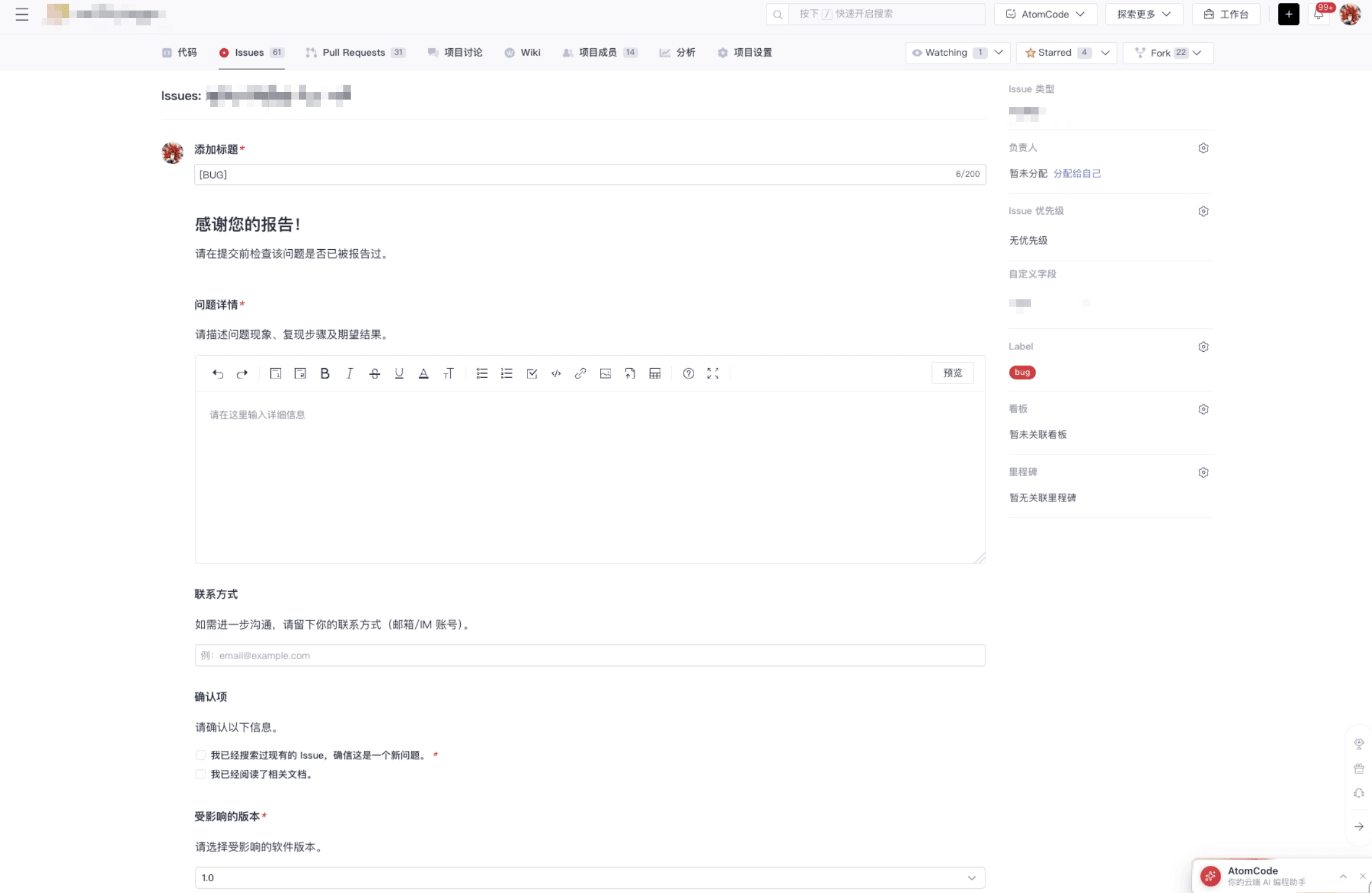Click the 分配给自己 link
The image size is (1372, 893).
(x=1077, y=174)
